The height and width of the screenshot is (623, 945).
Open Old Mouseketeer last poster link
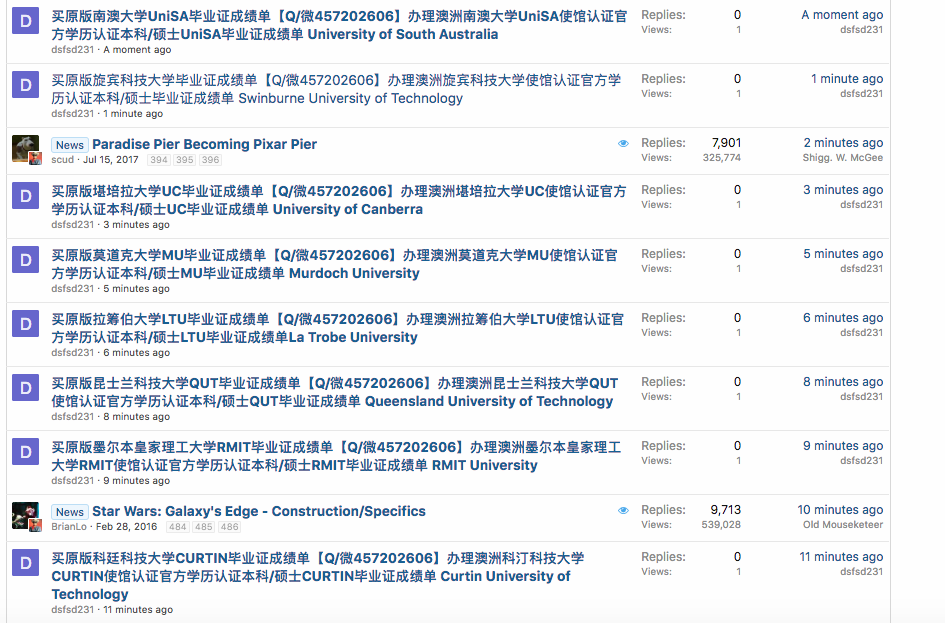pos(843,525)
